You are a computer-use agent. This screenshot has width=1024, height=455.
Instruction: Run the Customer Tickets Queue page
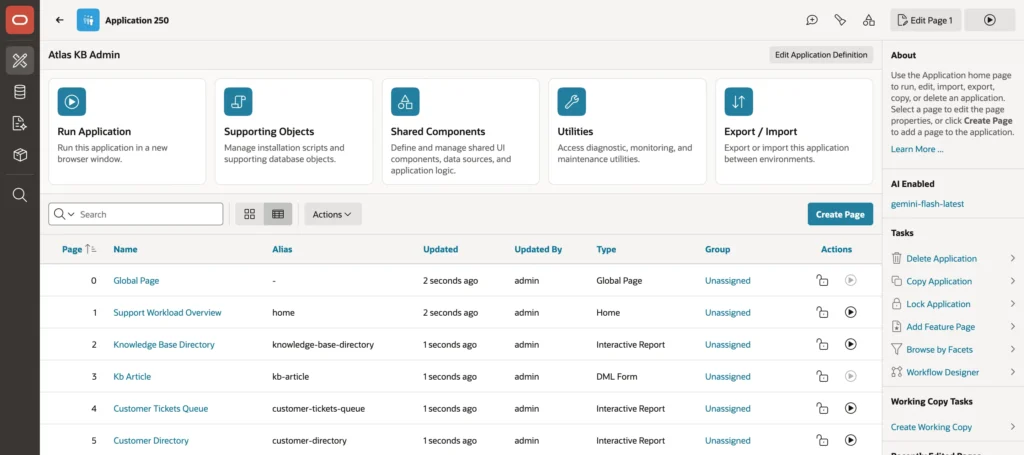click(850, 408)
